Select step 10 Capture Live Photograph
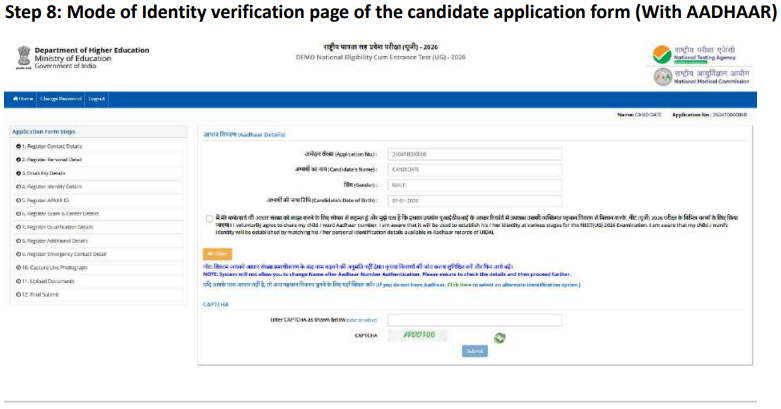 (52, 268)
